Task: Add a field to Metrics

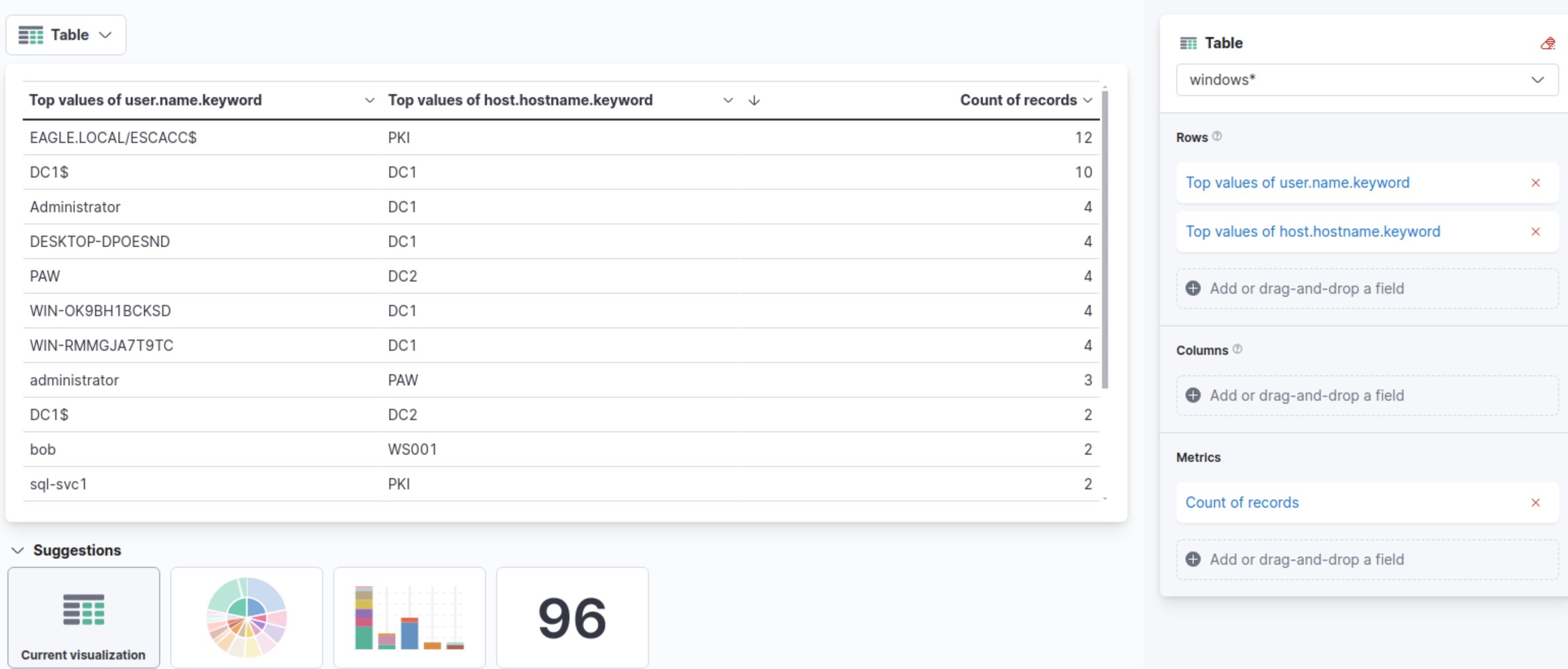Action: pos(1367,560)
